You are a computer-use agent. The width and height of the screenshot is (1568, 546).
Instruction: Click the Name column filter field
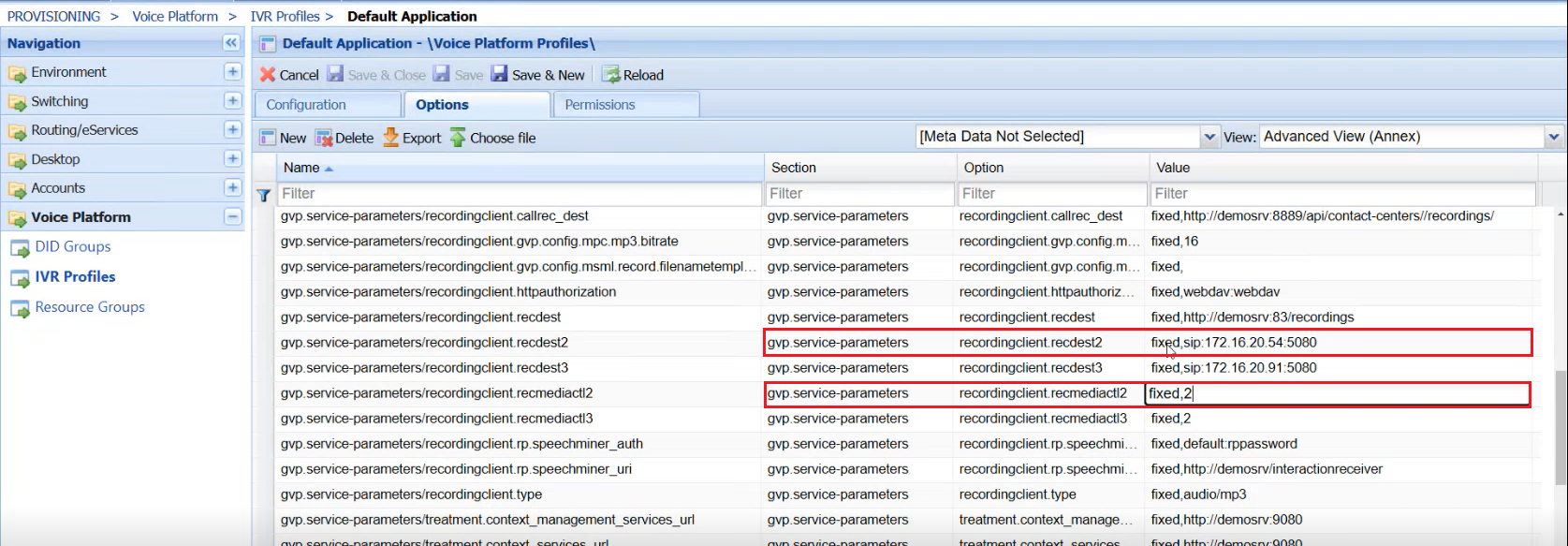[x=520, y=194]
